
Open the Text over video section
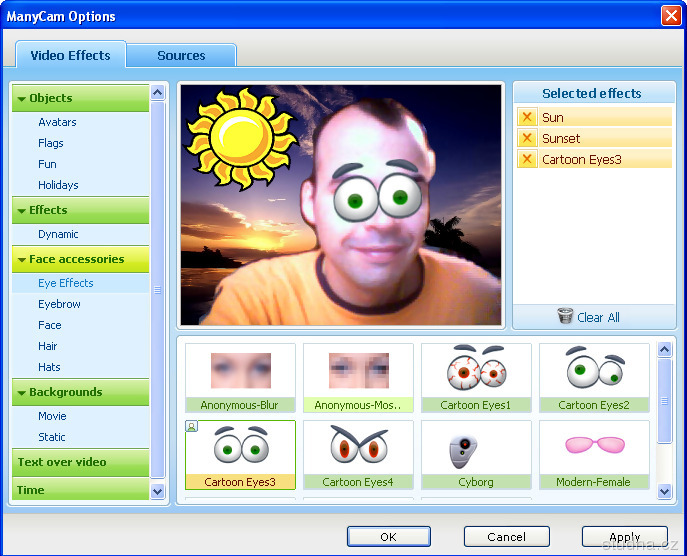point(81,462)
